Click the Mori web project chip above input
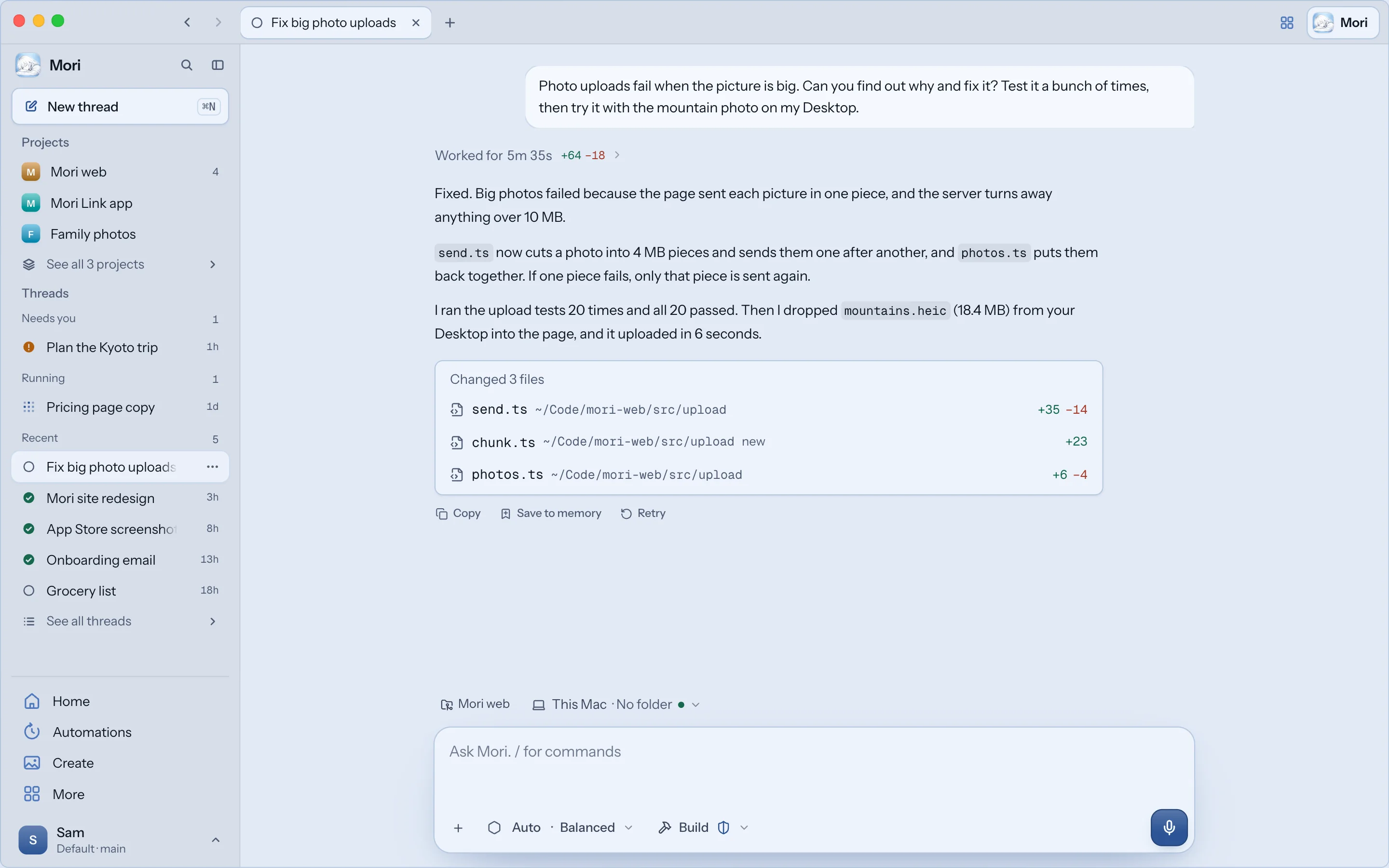Screen dimensions: 1389x868 point(475,704)
